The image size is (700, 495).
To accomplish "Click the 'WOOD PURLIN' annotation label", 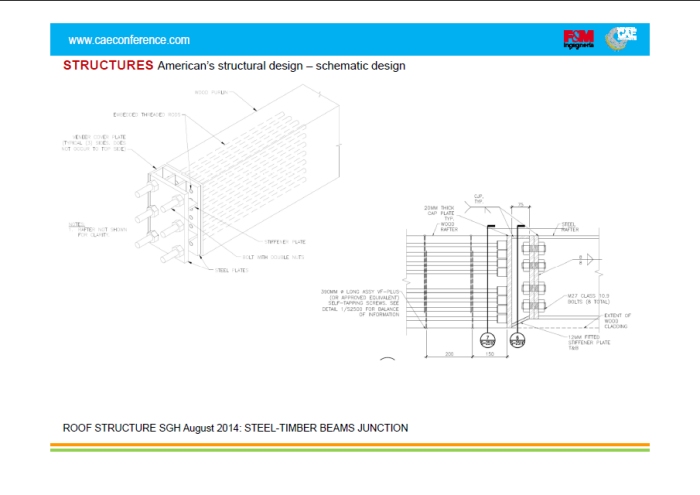I will click(x=209, y=92).
